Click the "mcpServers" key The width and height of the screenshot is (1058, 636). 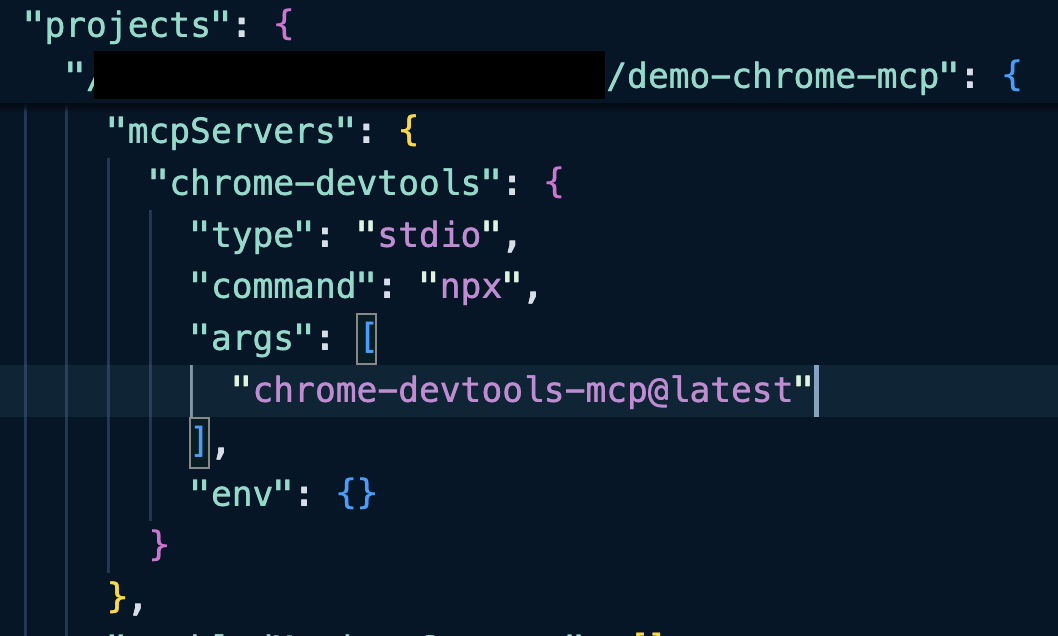tap(231, 130)
